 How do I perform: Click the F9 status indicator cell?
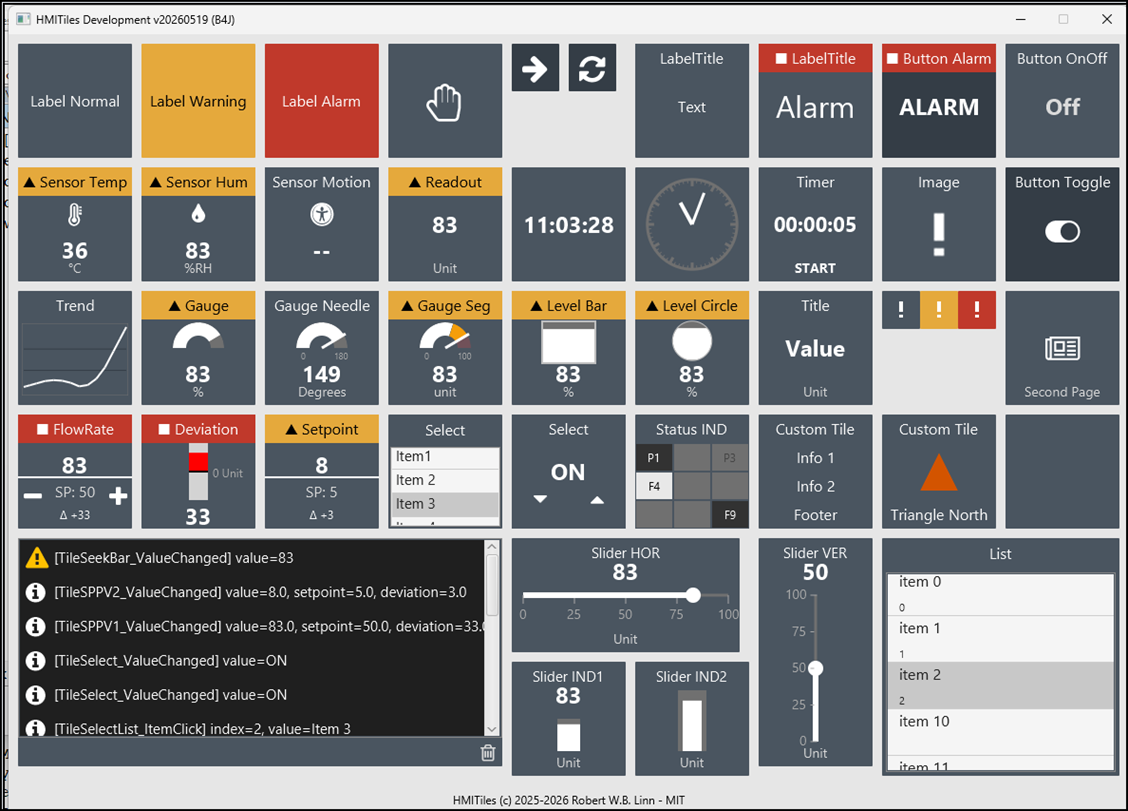(x=729, y=515)
